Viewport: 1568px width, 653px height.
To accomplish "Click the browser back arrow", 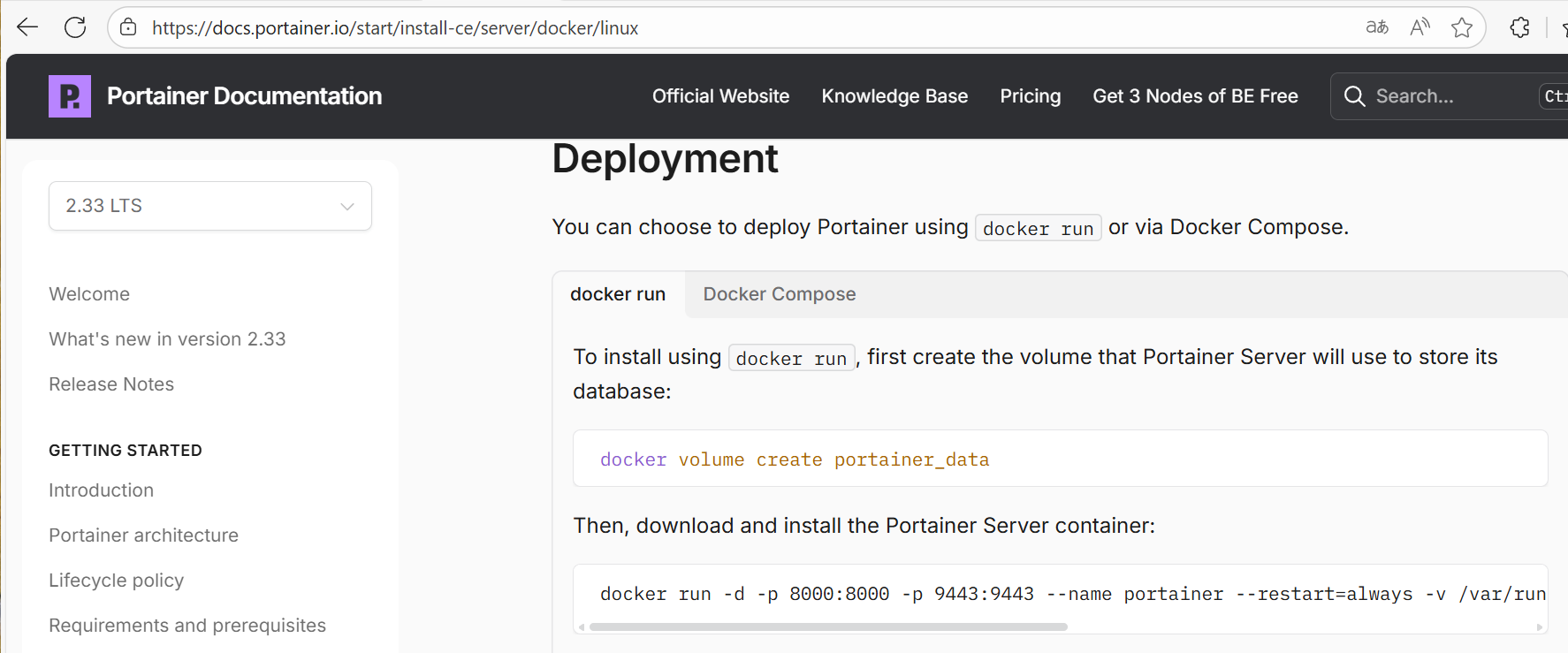I will [27, 27].
